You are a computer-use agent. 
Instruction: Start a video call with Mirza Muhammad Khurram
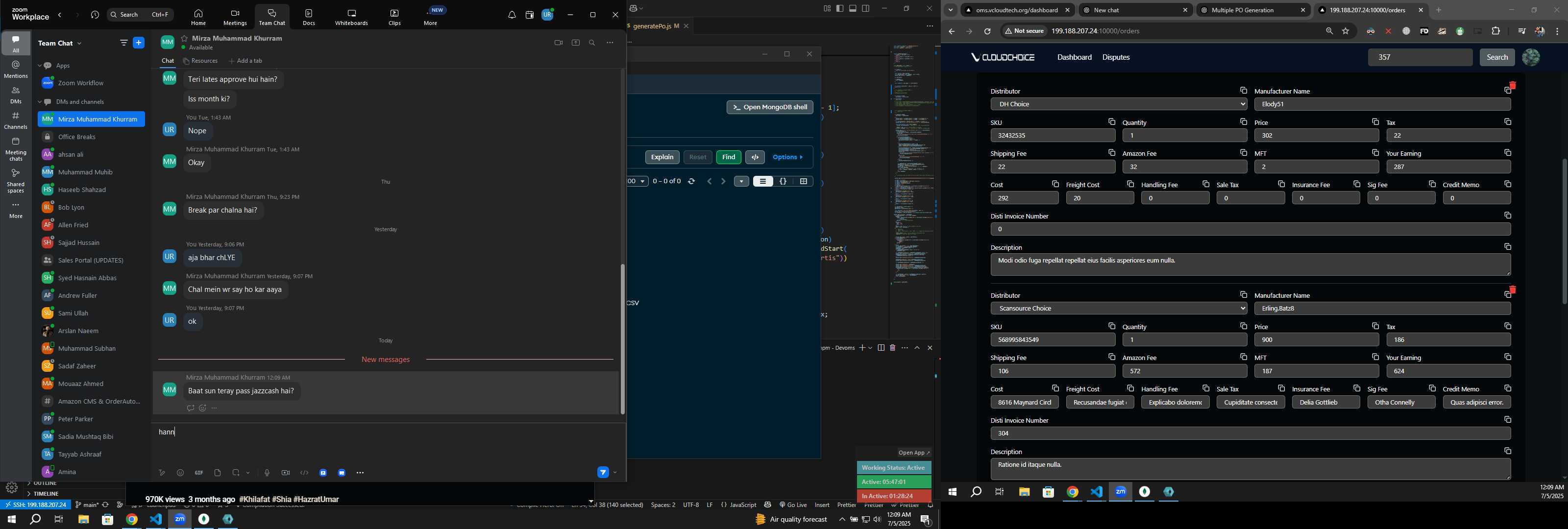(x=558, y=43)
